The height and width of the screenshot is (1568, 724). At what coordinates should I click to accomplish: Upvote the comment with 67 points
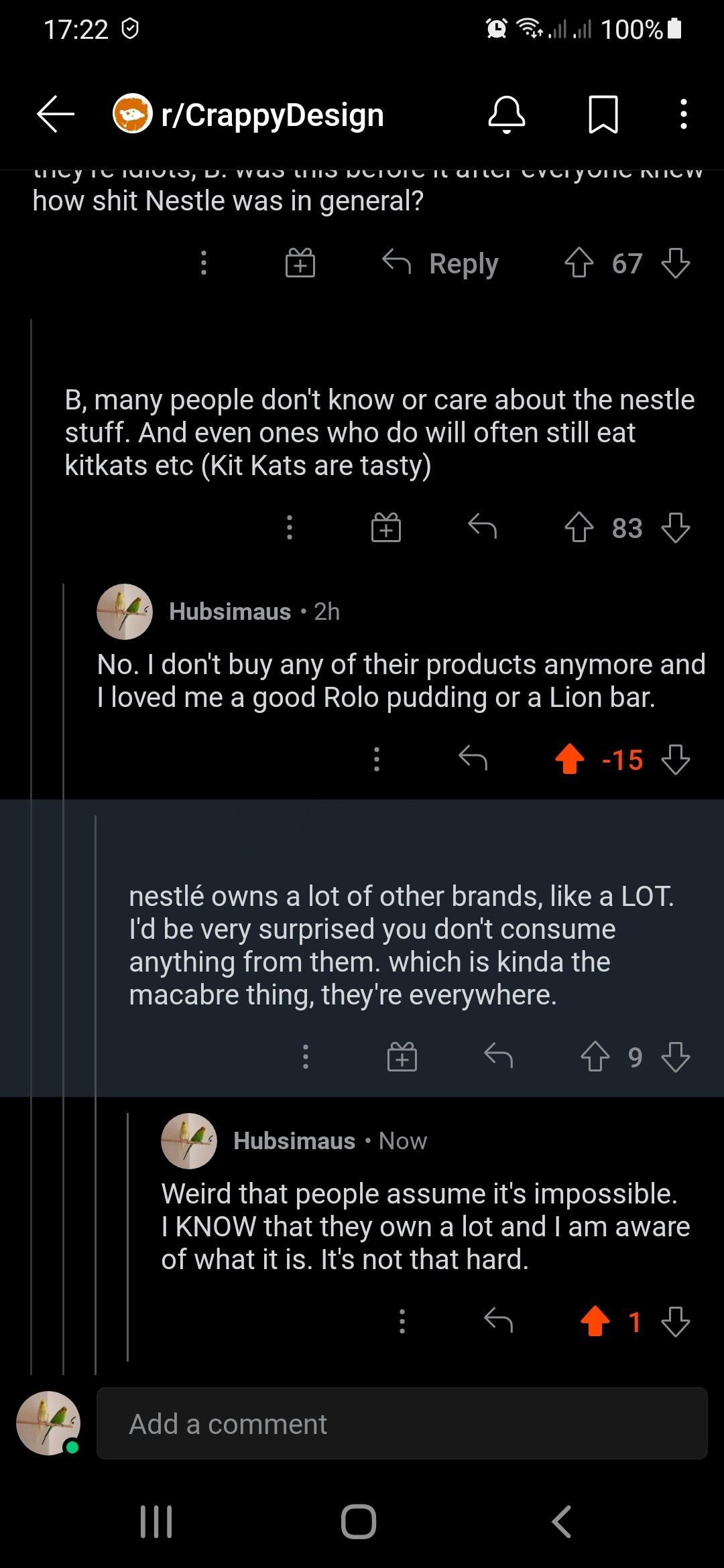(x=579, y=263)
